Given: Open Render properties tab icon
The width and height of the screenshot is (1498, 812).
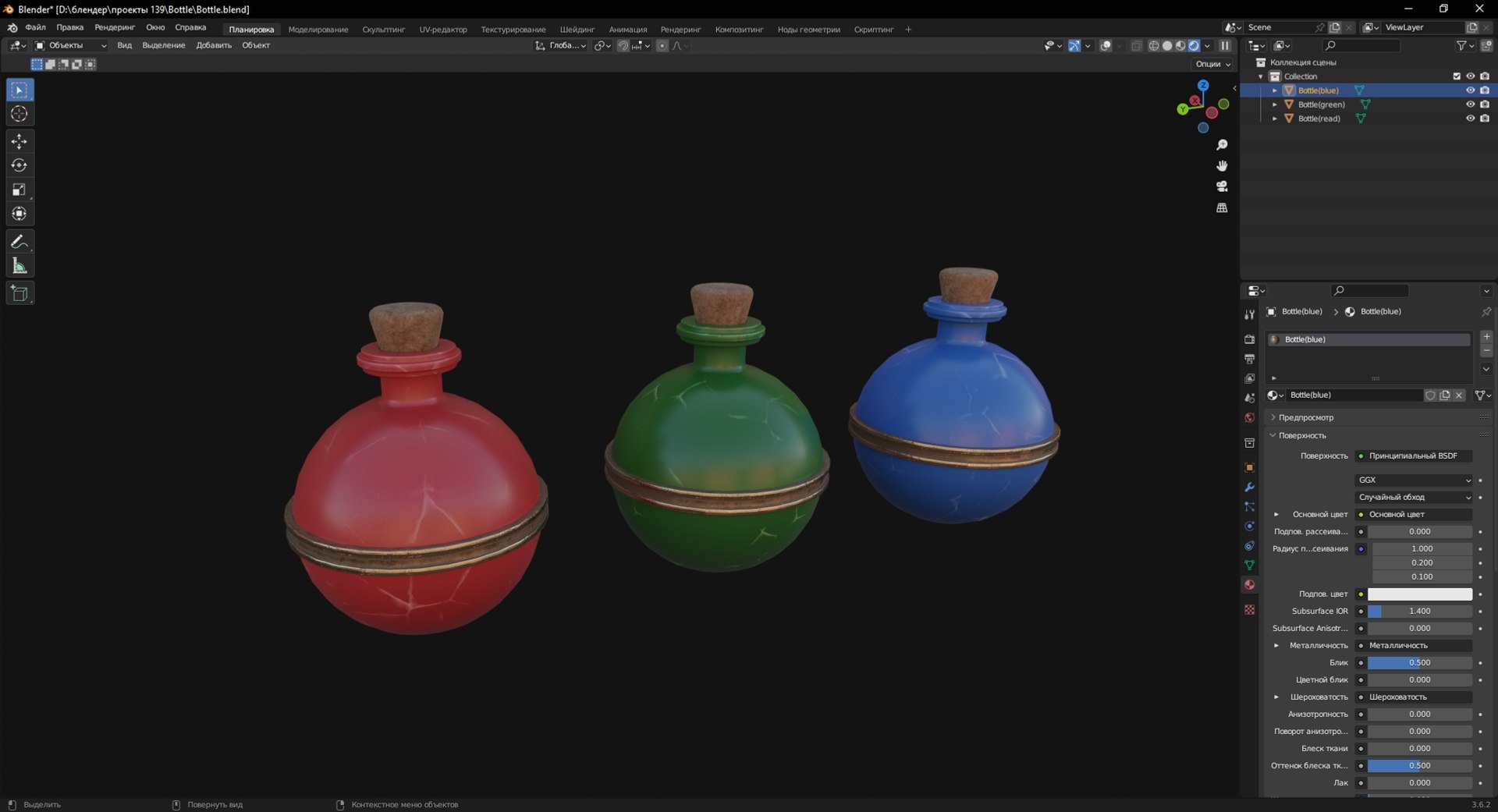Looking at the screenshot, I should click(1249, 339).
